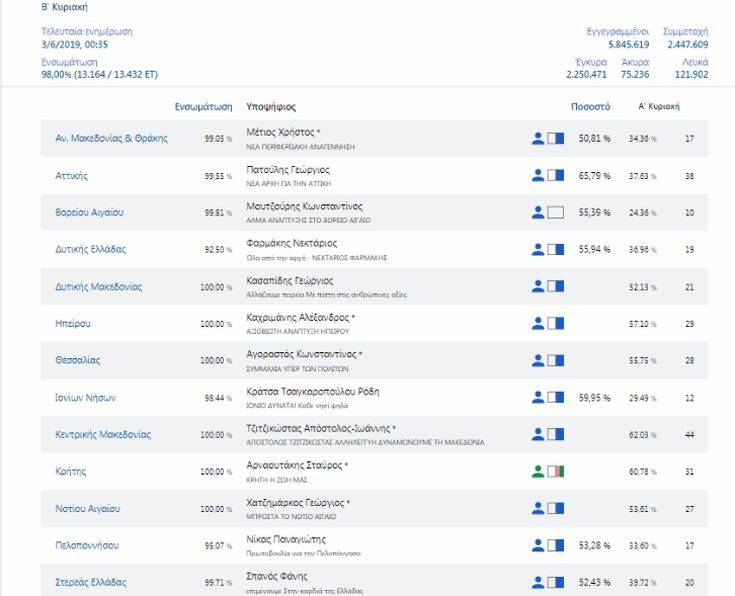
Task: Click the white party color box for Βορείου Αιγαίου
Action: pos(556,212)
